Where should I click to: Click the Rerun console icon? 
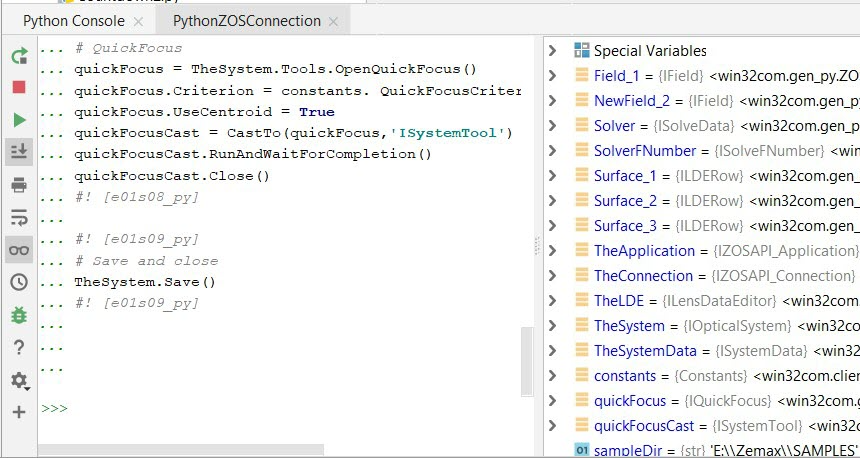19,55
